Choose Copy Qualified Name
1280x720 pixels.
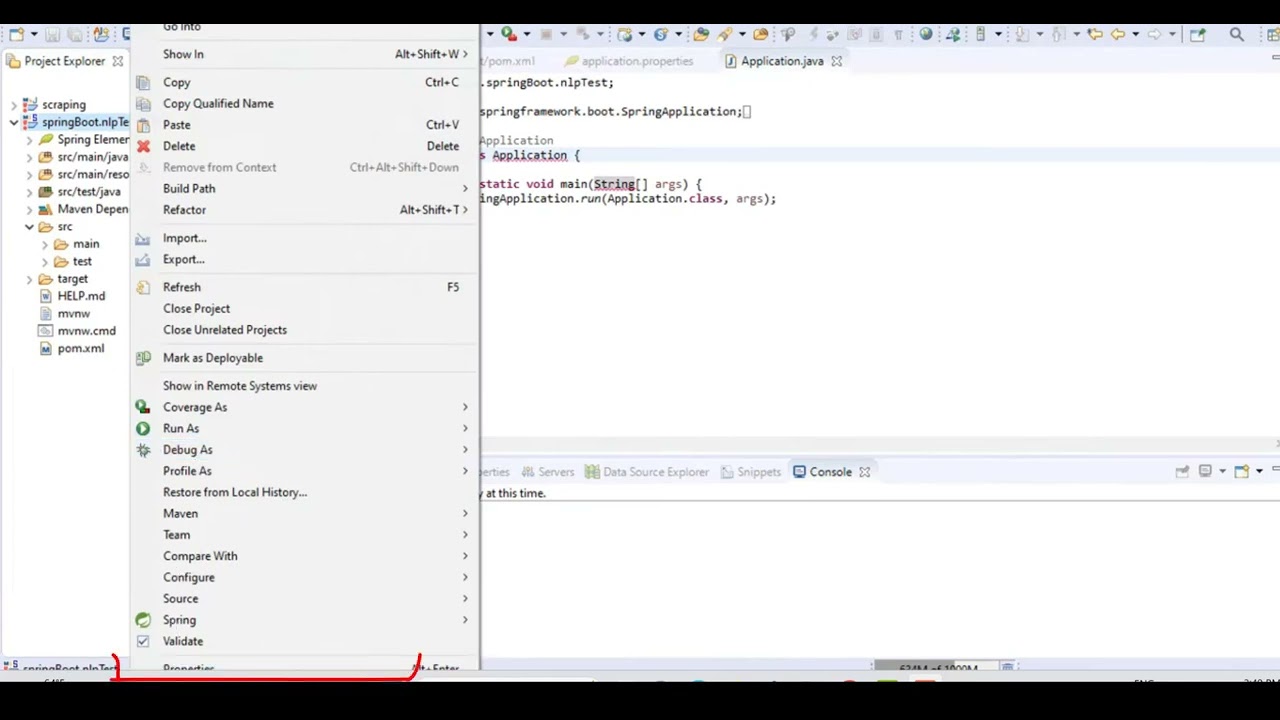pos(305,103)
